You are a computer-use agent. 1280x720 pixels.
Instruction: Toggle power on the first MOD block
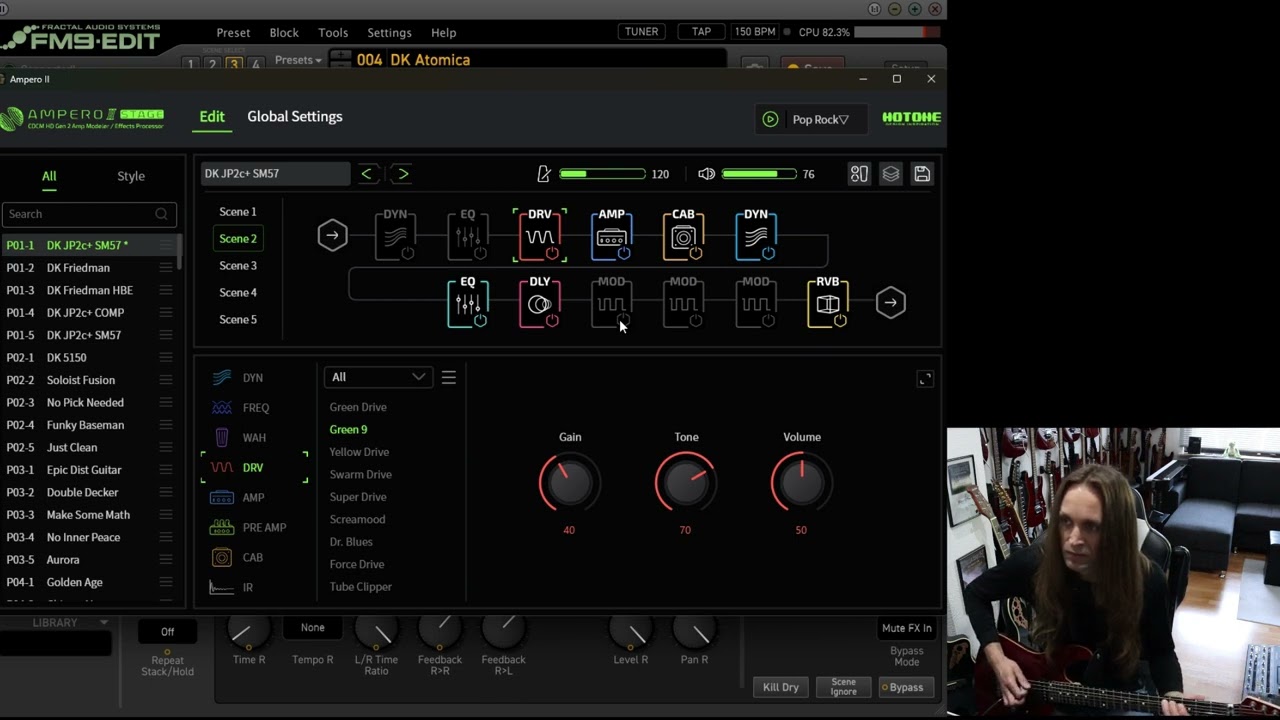pos(624,320)
